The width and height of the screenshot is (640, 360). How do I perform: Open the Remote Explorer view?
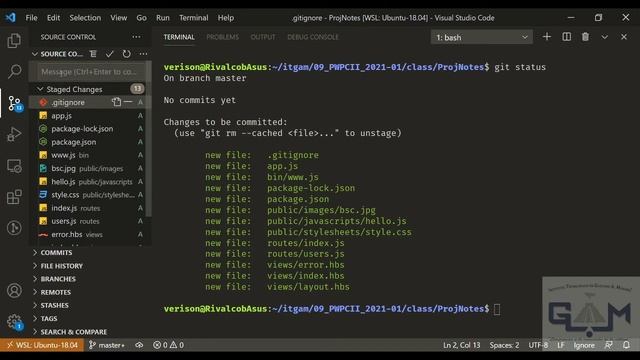coord(14,166)
